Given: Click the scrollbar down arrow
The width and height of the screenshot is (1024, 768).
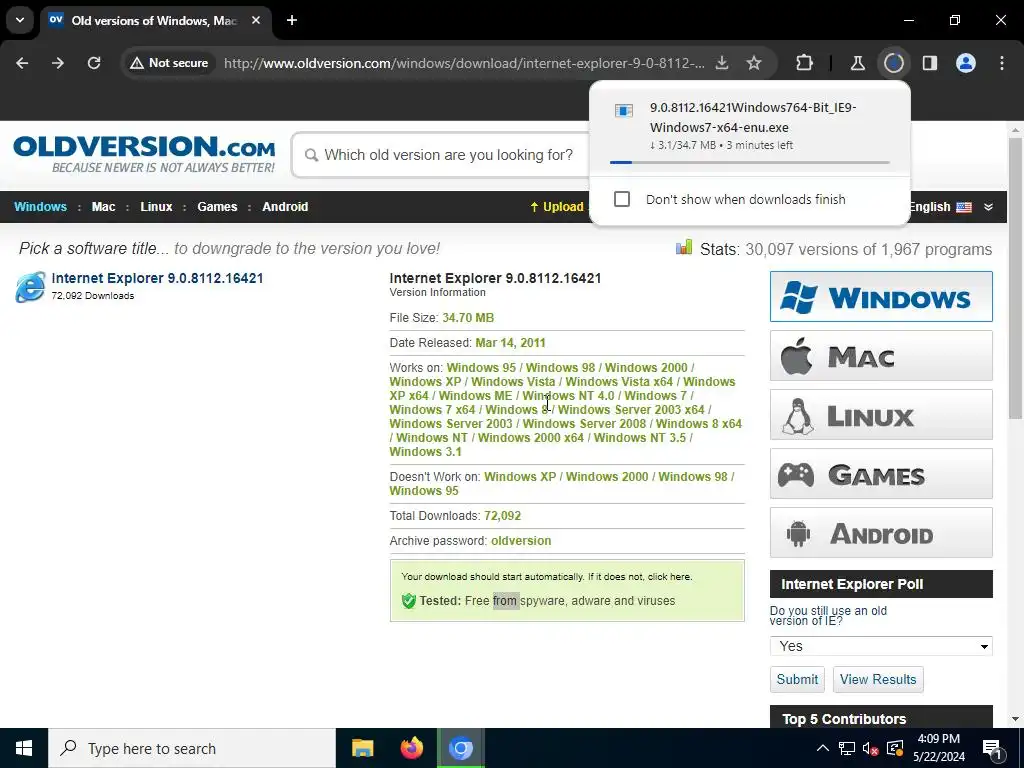Looking at the screenshot, I should pyautogui.click(x=1015, y=719).
